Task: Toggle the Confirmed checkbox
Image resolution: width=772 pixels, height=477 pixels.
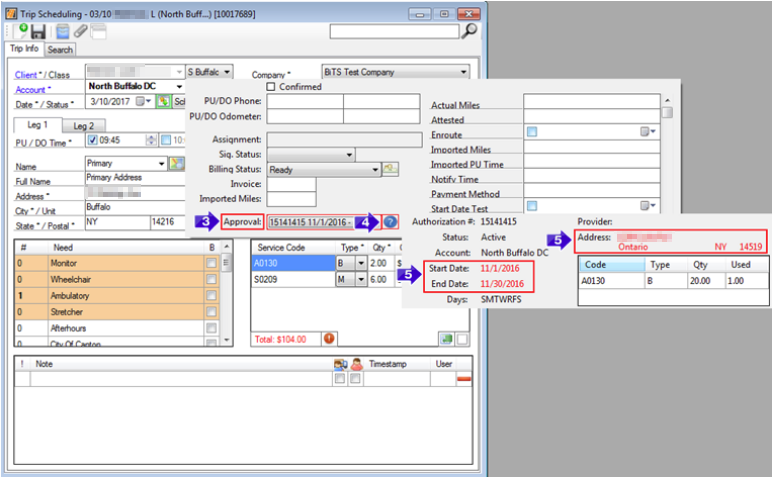Action: [x=270, y=87]
